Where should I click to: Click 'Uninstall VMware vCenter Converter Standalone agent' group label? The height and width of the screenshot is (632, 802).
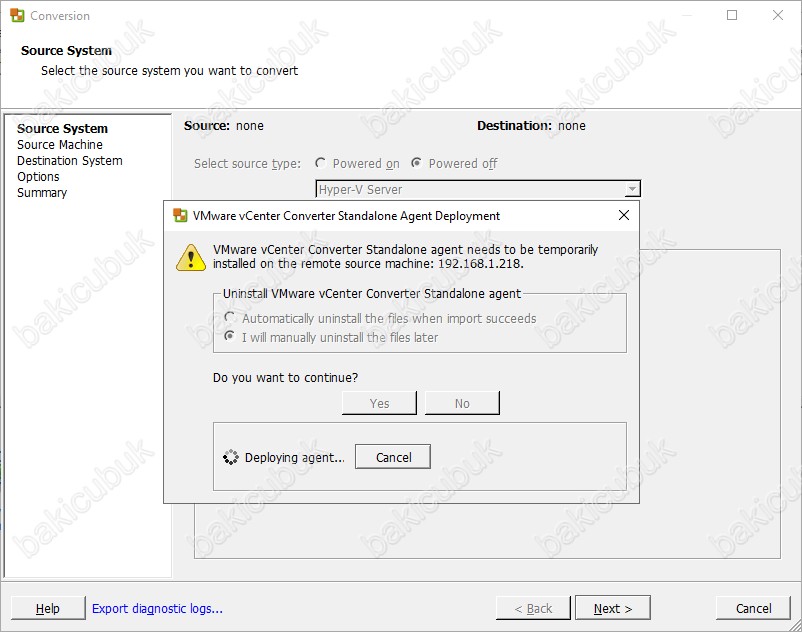tap(372, 294)
